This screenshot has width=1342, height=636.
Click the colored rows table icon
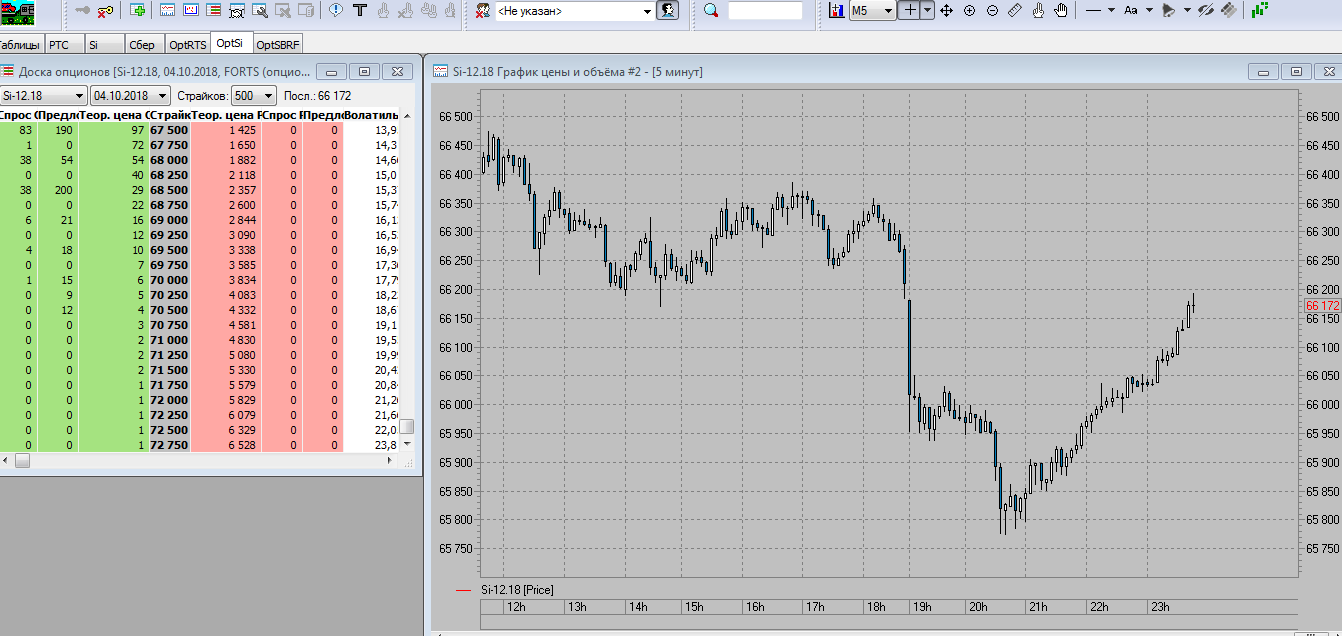click(213, 10)
